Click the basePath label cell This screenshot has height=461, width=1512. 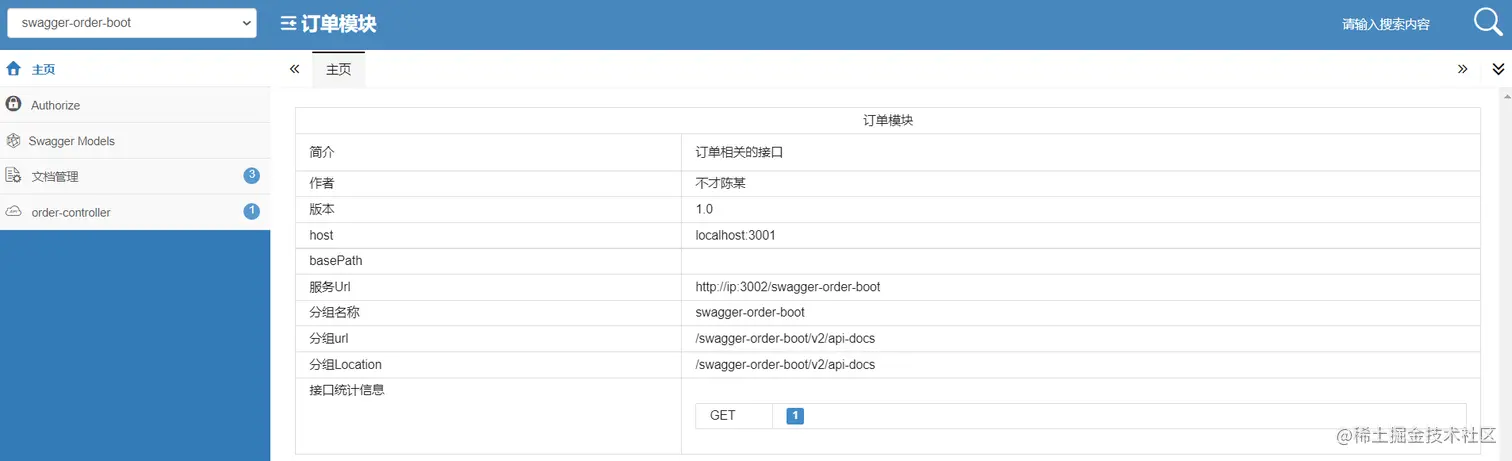(x=488, y=261)
